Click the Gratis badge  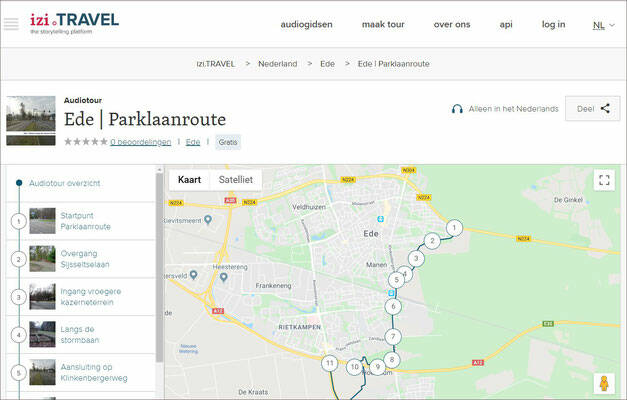(x=228, y=142)
